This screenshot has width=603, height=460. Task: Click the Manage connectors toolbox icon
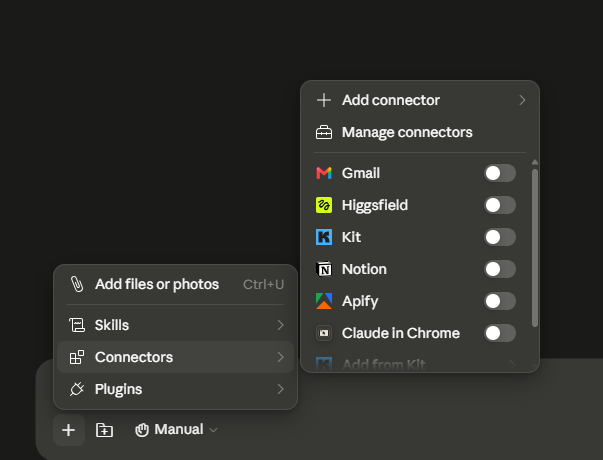pyautogui.click(x=324, y=132)
